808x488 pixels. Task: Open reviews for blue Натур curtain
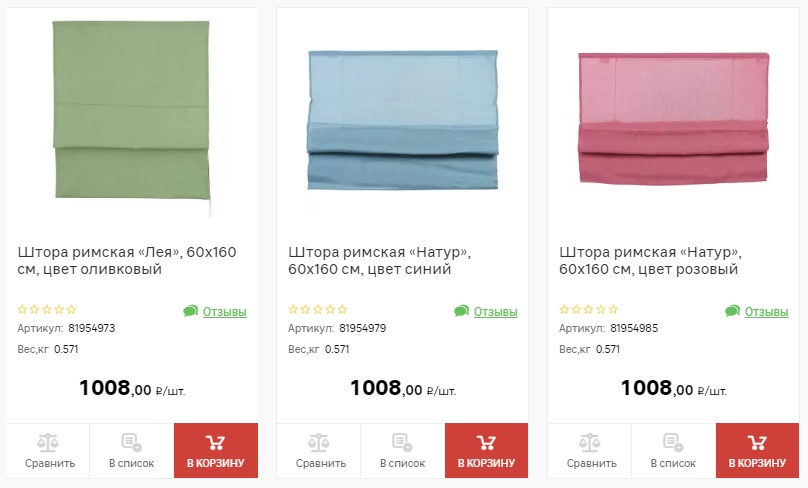pos(485,311)
